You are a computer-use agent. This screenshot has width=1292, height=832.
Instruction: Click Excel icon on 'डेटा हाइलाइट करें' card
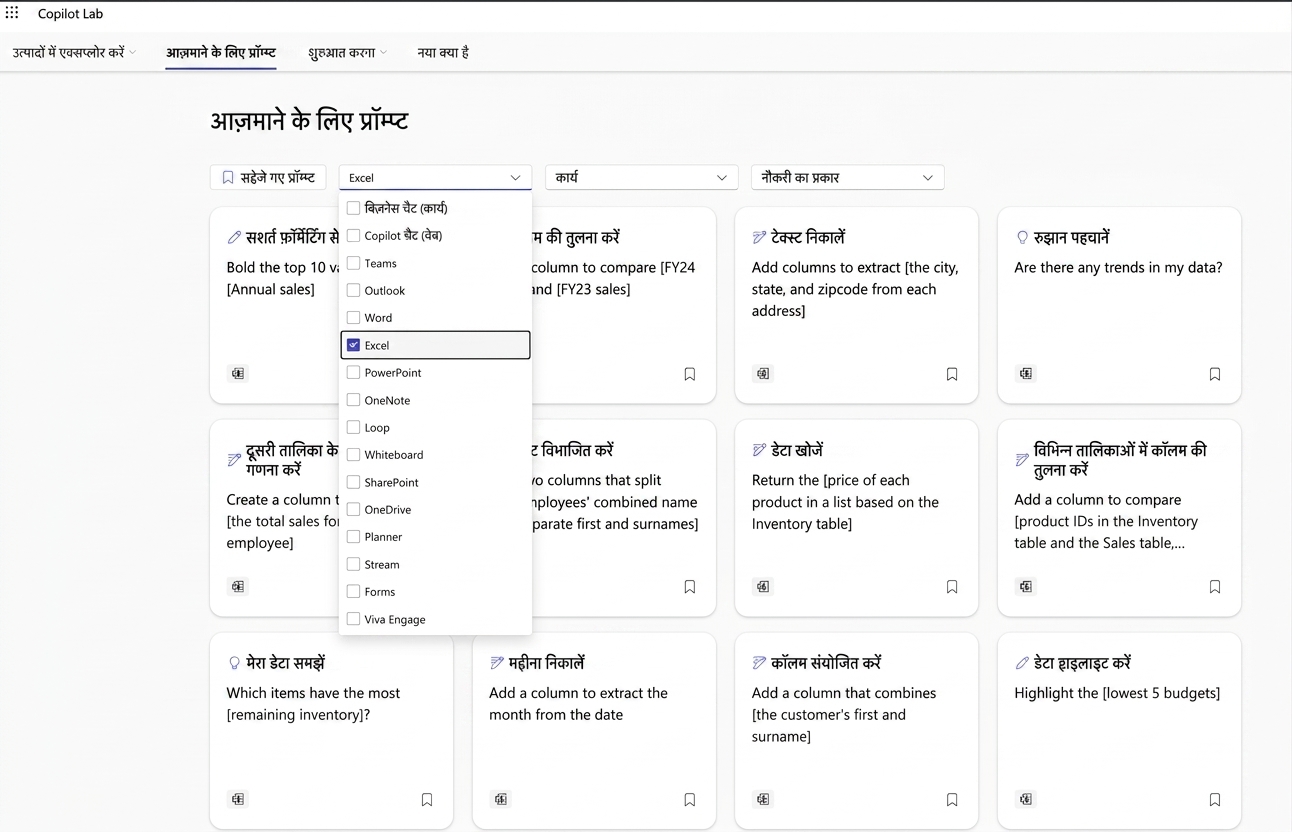pyautogui.click(x=1026, y=800)
